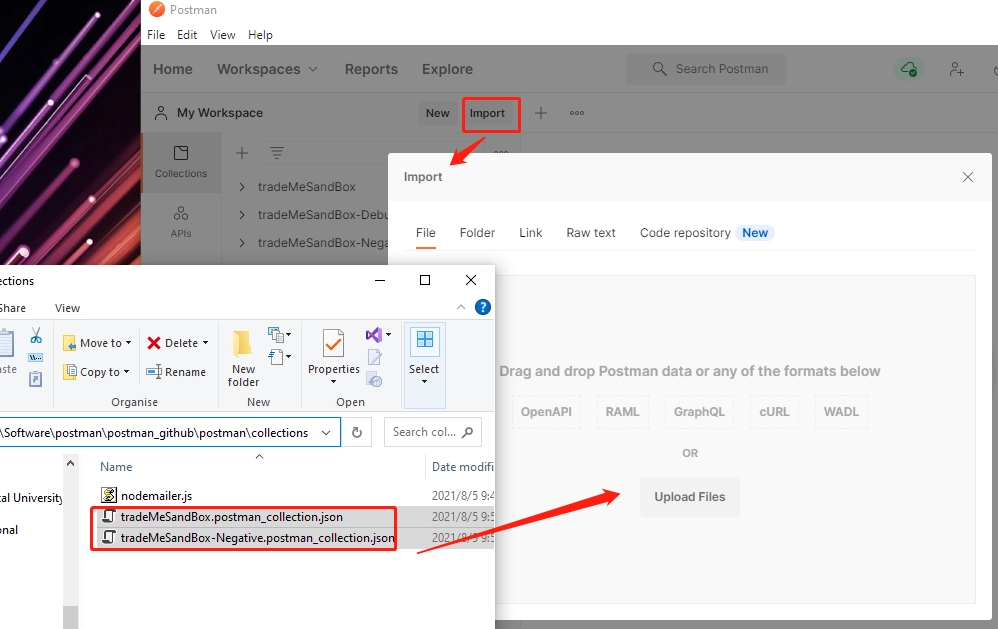Click the Upload Files button
This screenshot has height=629, width=998.
pyautogui.click(x=690, y=497)
